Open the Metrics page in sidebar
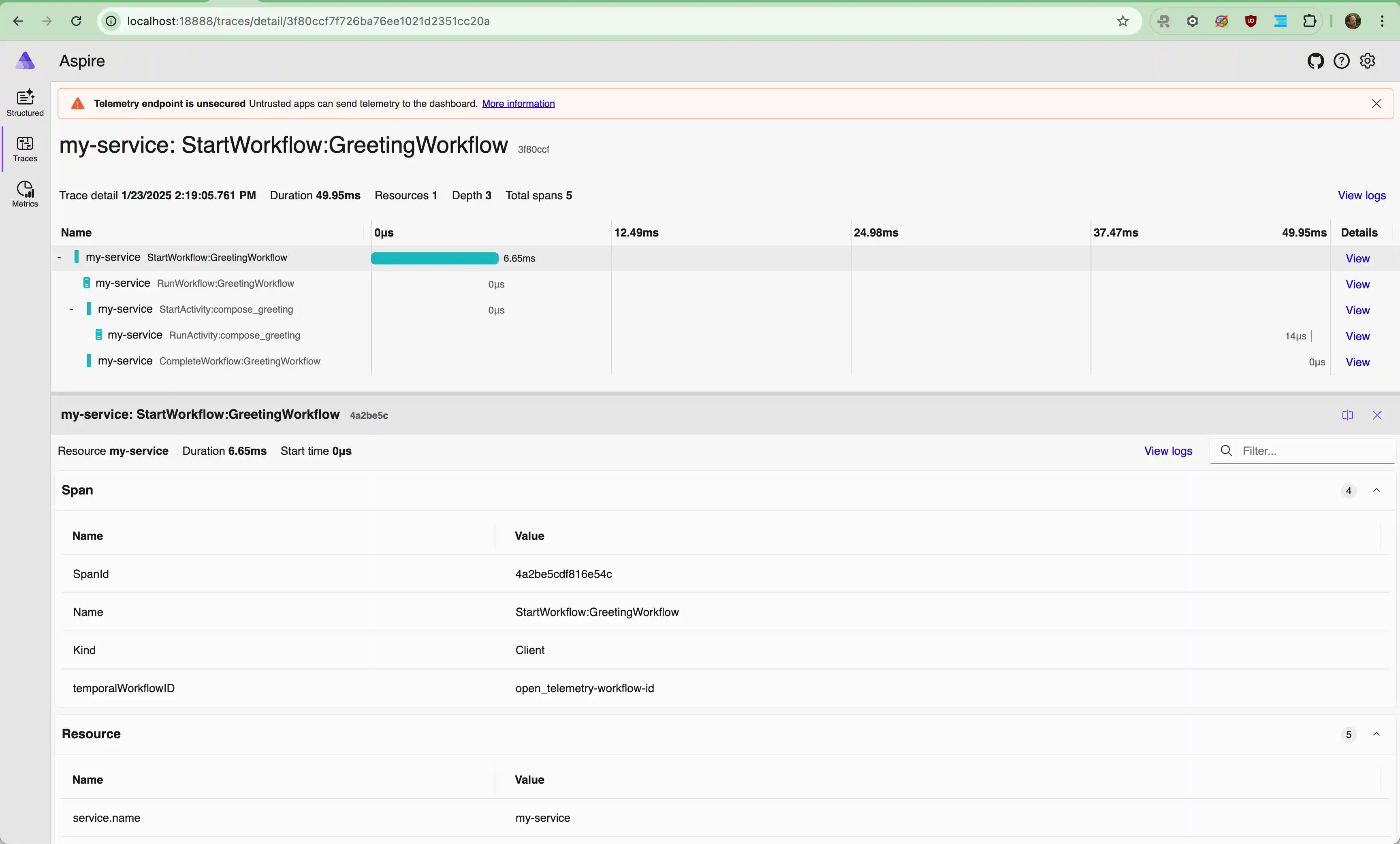The image size is (1400, 844). [25, 194]
